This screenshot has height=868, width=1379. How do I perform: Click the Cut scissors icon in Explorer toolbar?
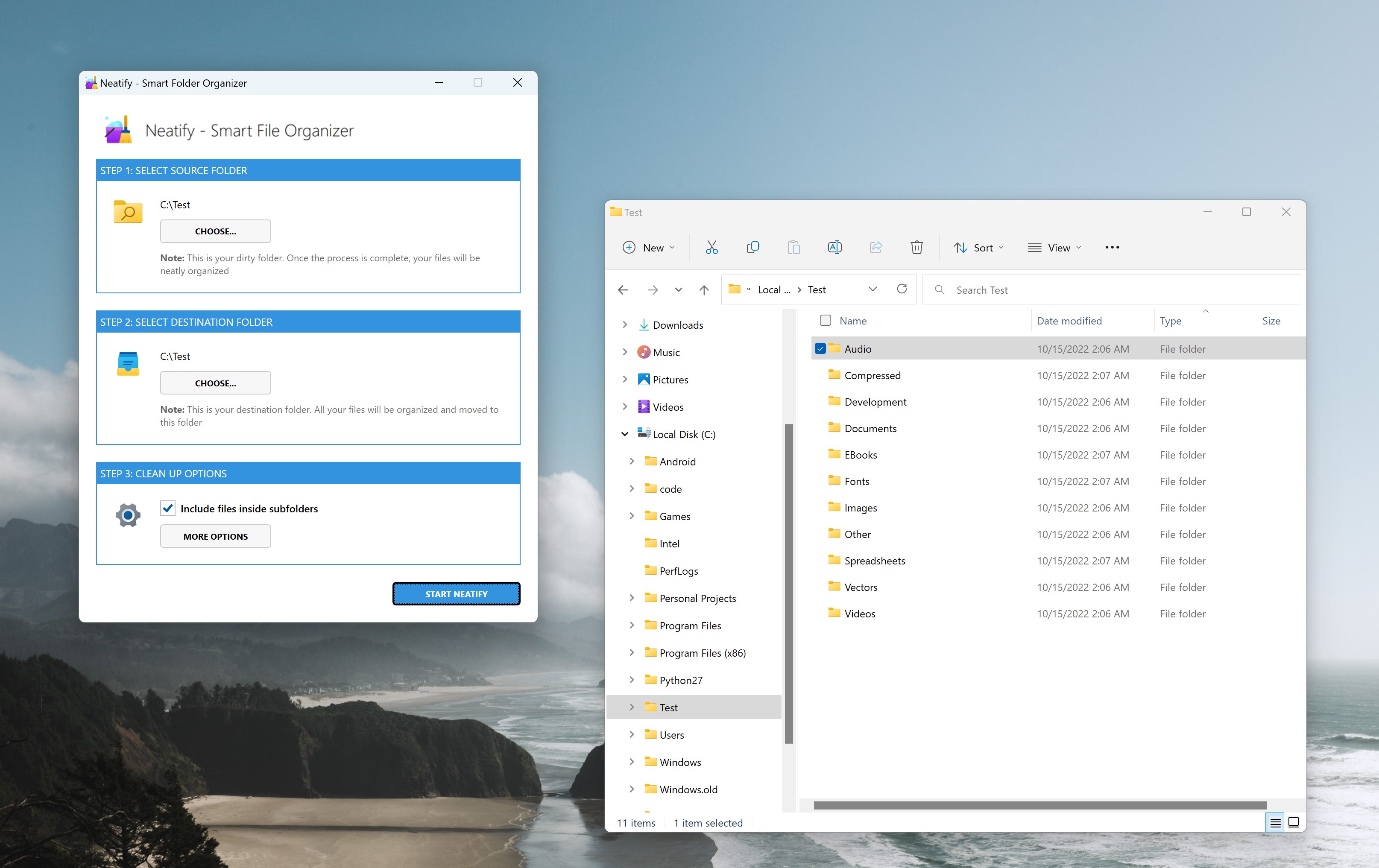(x=711, y=247)
